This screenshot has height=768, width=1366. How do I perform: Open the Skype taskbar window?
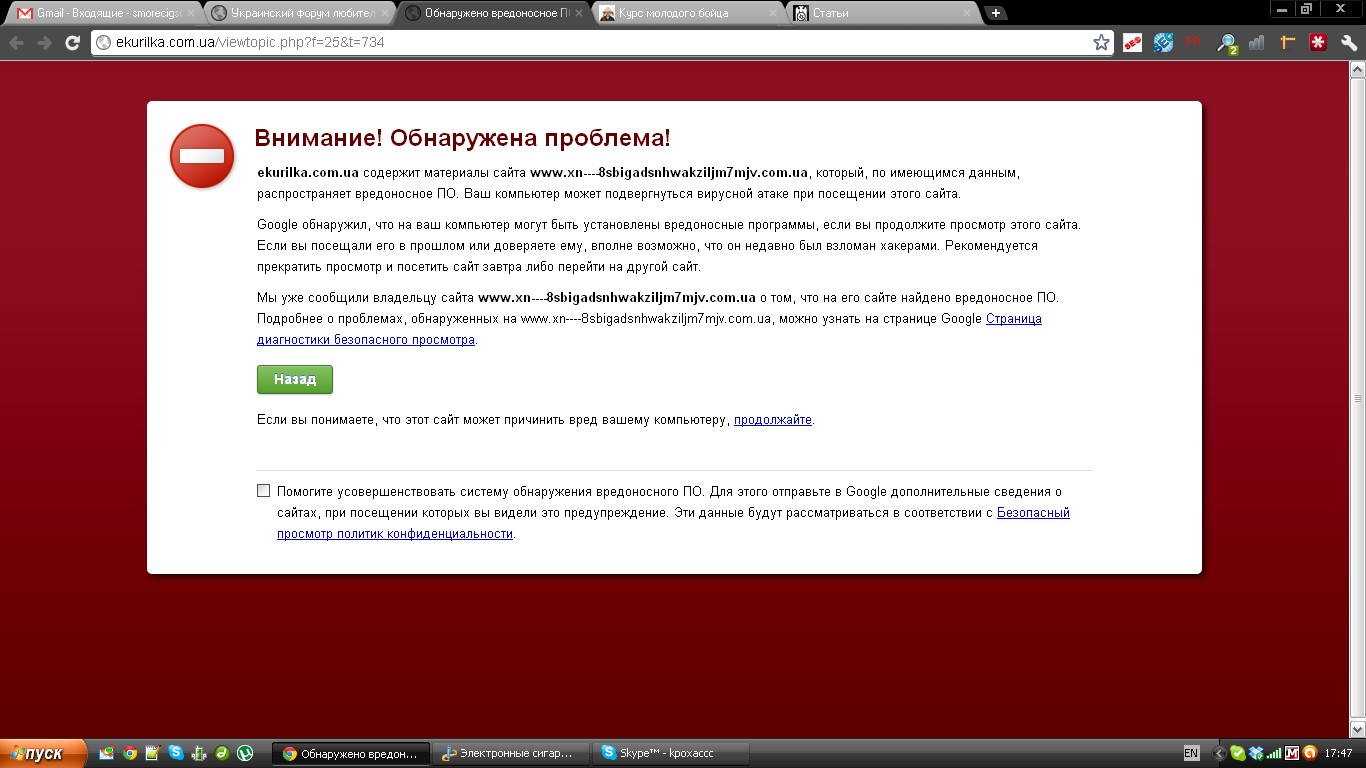tap(672, 753)
